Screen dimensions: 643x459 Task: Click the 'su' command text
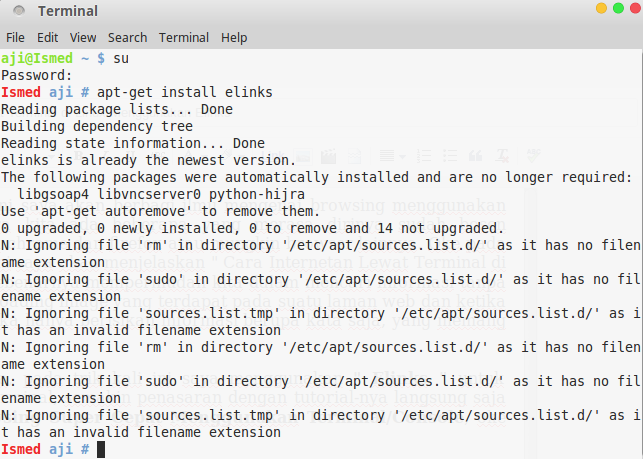pos(121,59)
